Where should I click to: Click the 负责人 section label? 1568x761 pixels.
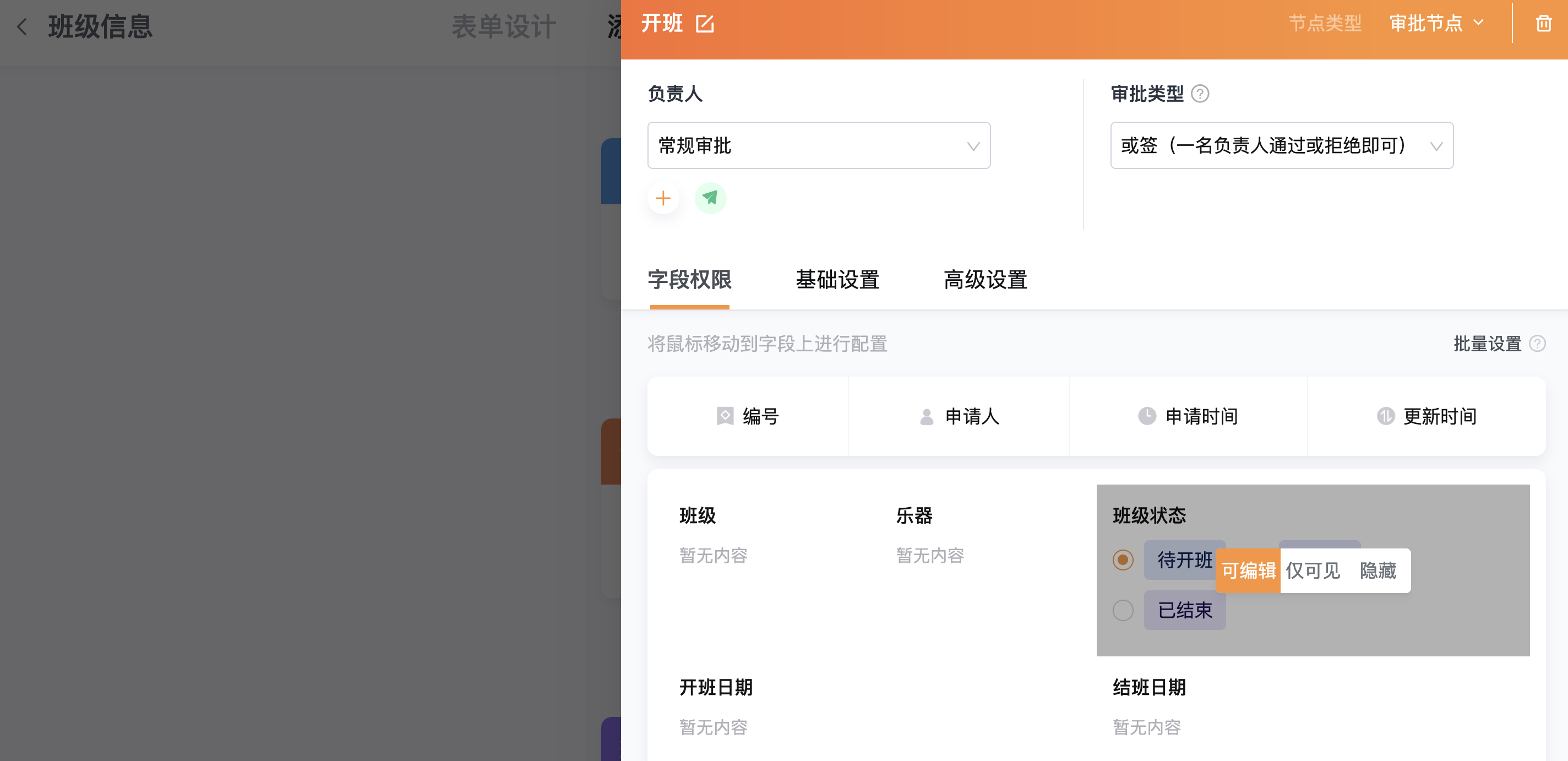(675, 94)
